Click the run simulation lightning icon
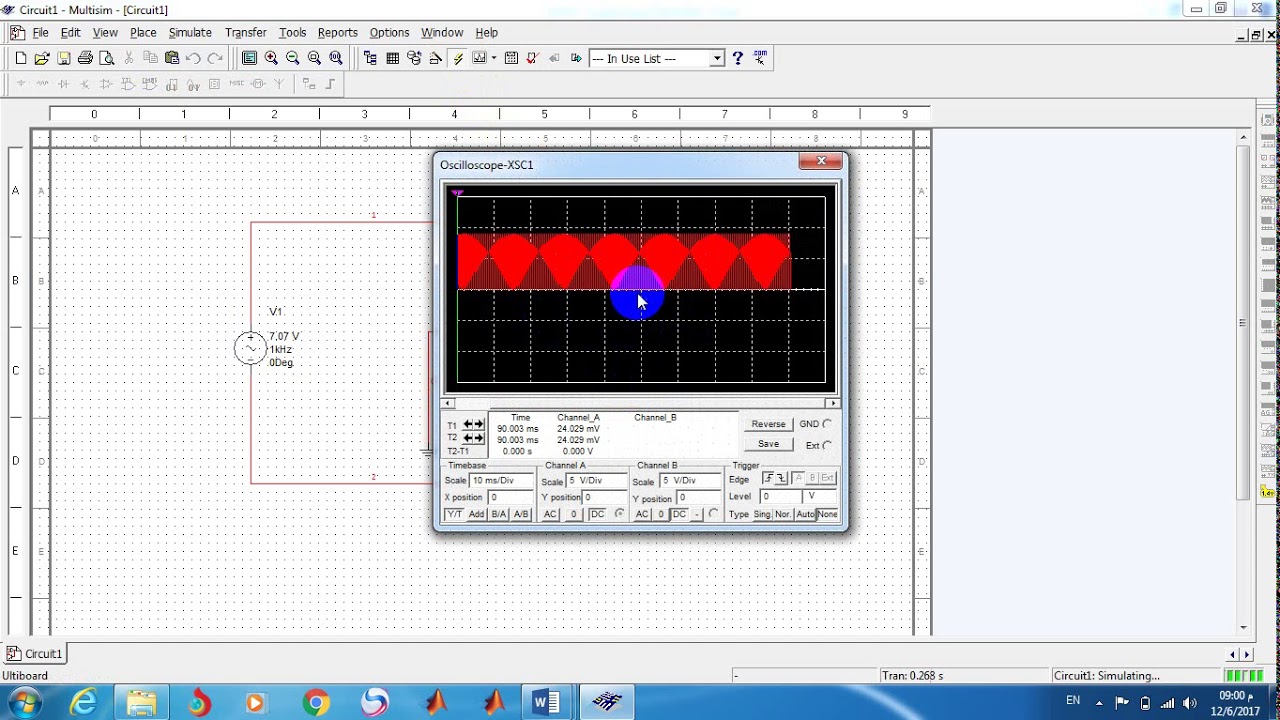This screenshot has height=720, width=1280. coord(458,58)
